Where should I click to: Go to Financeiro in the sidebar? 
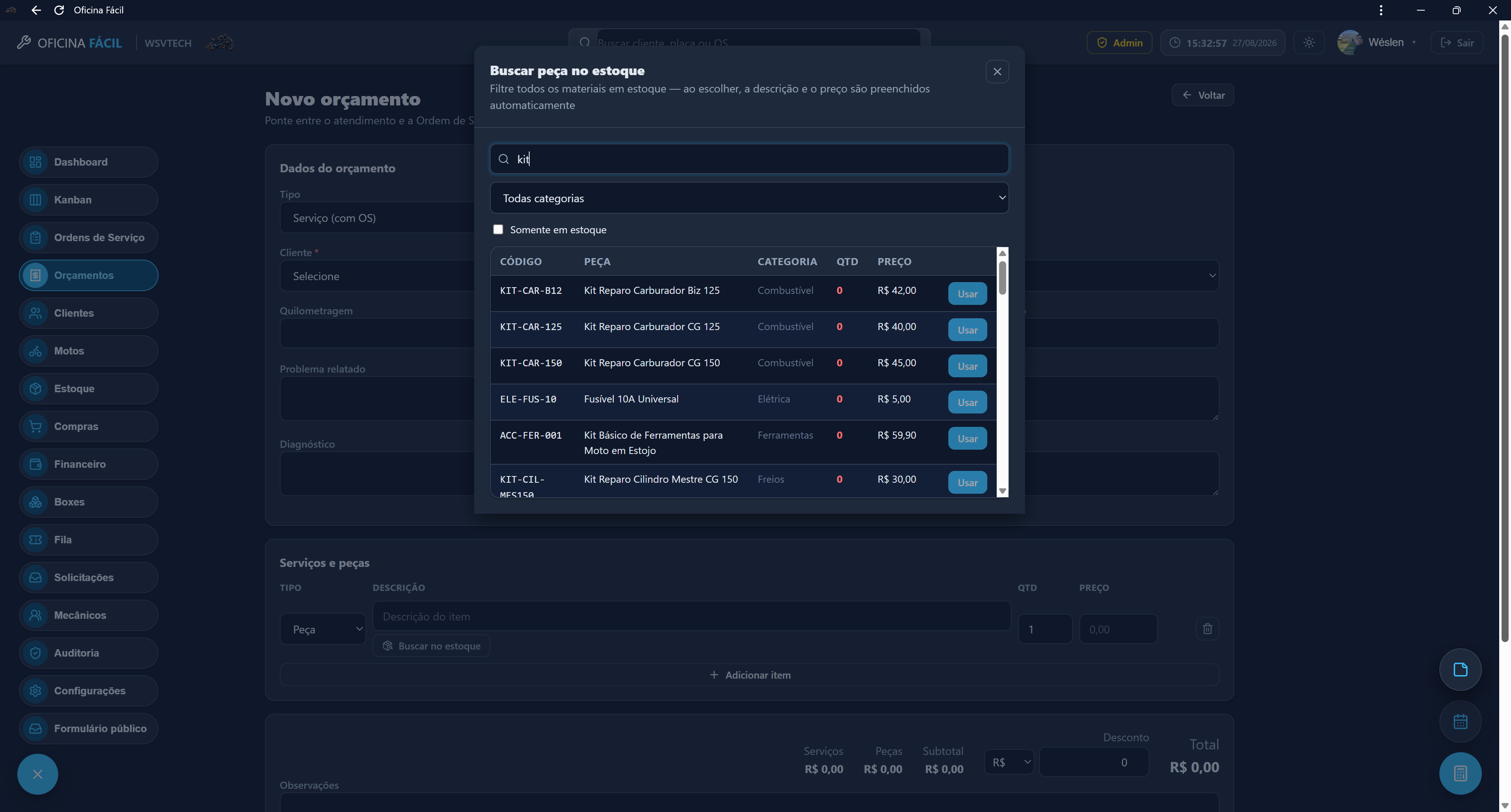89,464
